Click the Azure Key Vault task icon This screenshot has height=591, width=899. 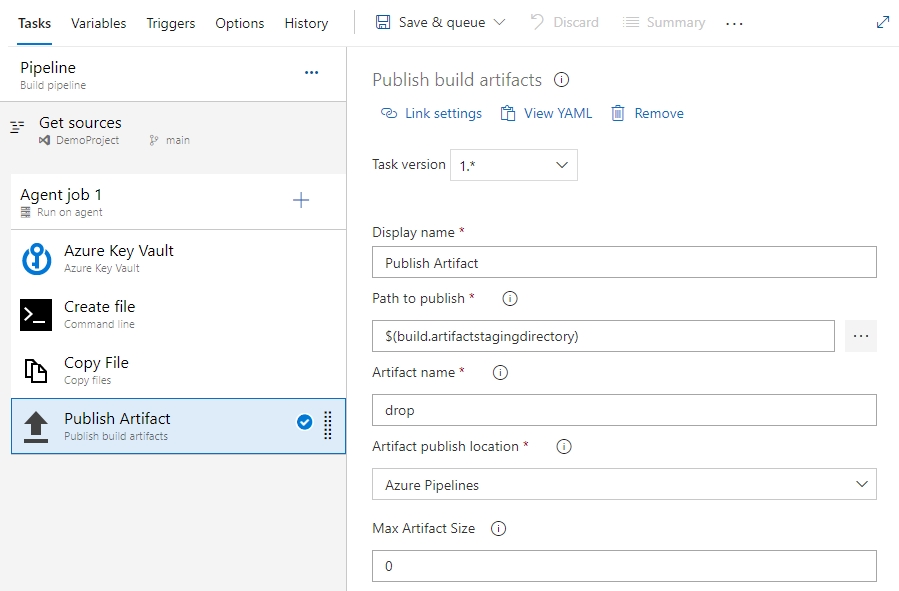point(36,259)
